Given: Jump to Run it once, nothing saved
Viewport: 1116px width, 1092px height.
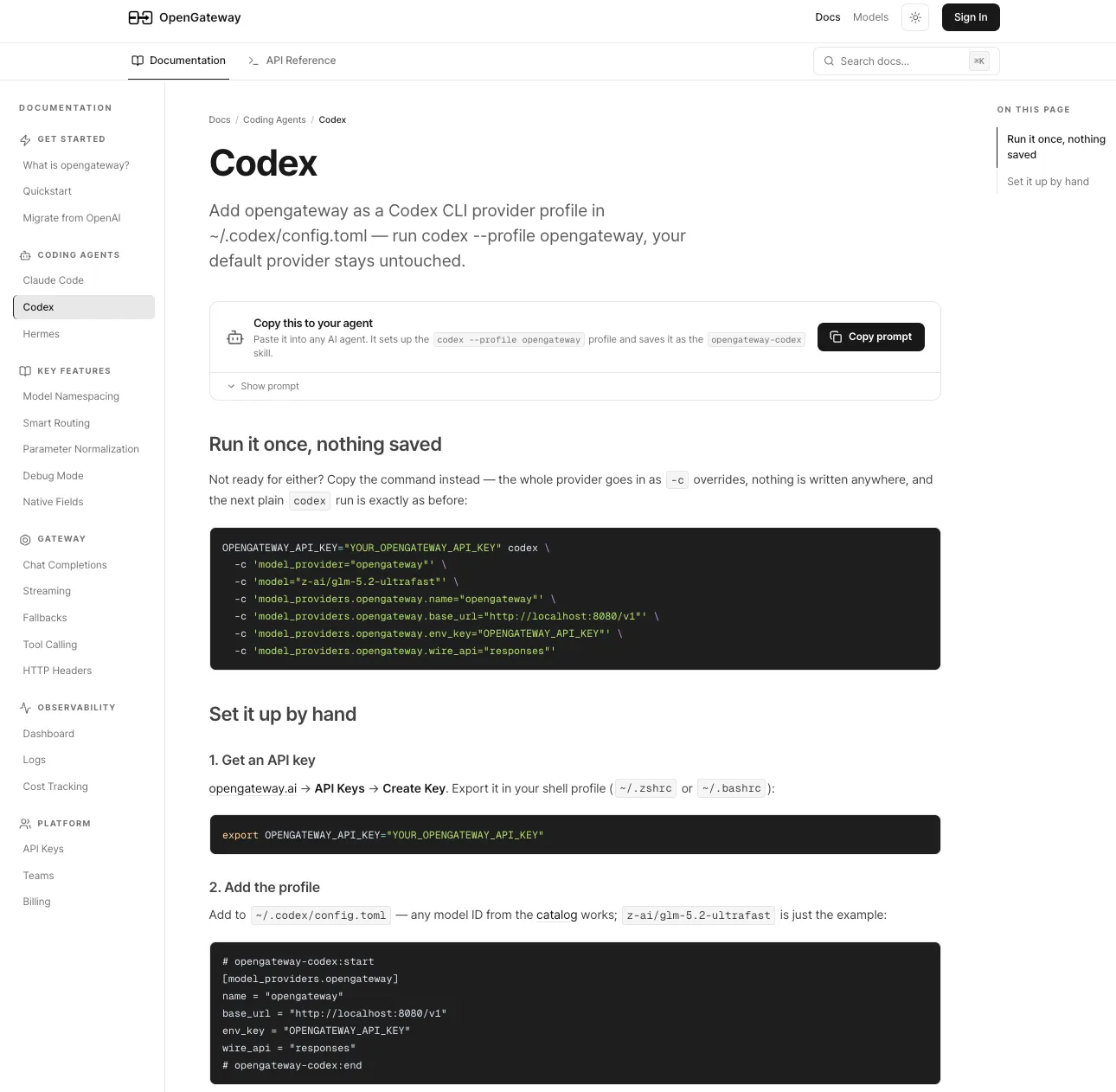Looking at the screenshot, I should pos(1055,147).
